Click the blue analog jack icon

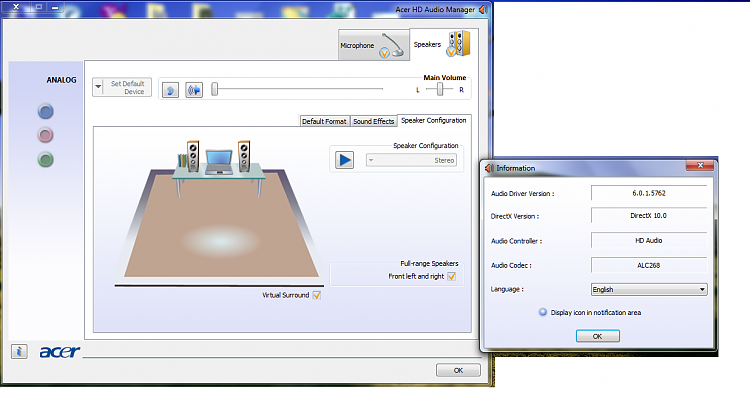pos(45,111)
